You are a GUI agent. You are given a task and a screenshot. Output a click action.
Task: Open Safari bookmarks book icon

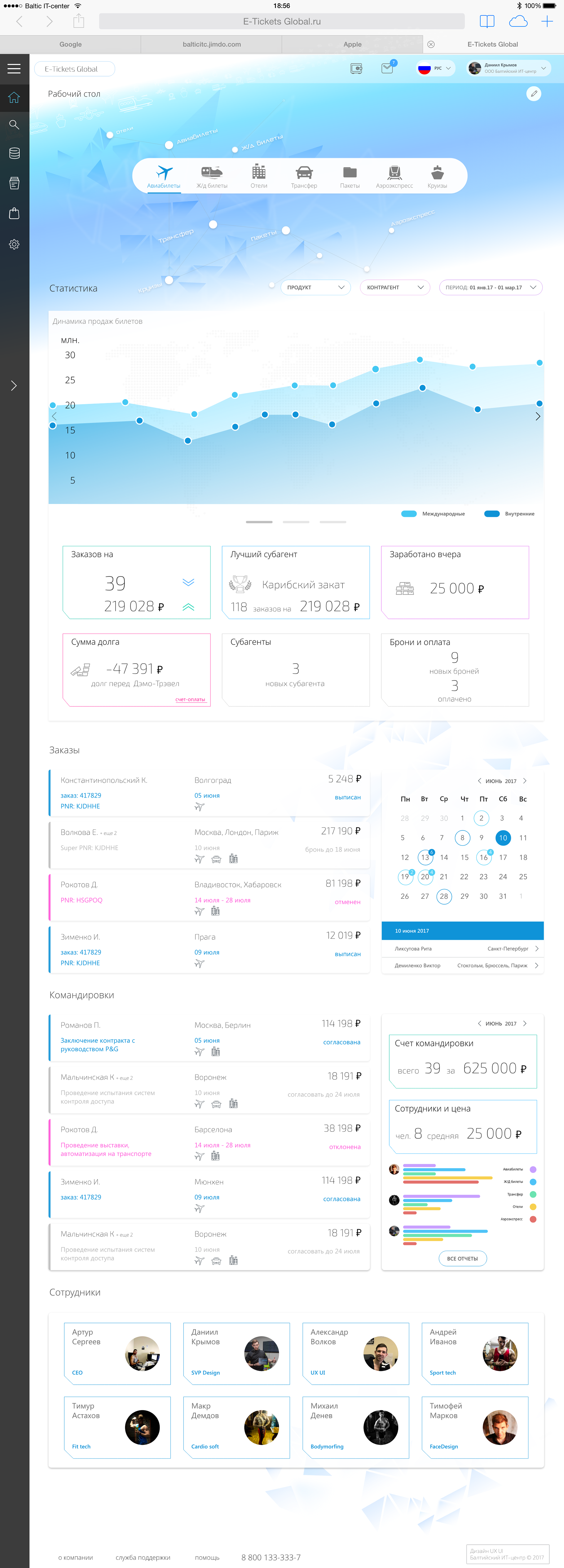(x=487, y=21)
